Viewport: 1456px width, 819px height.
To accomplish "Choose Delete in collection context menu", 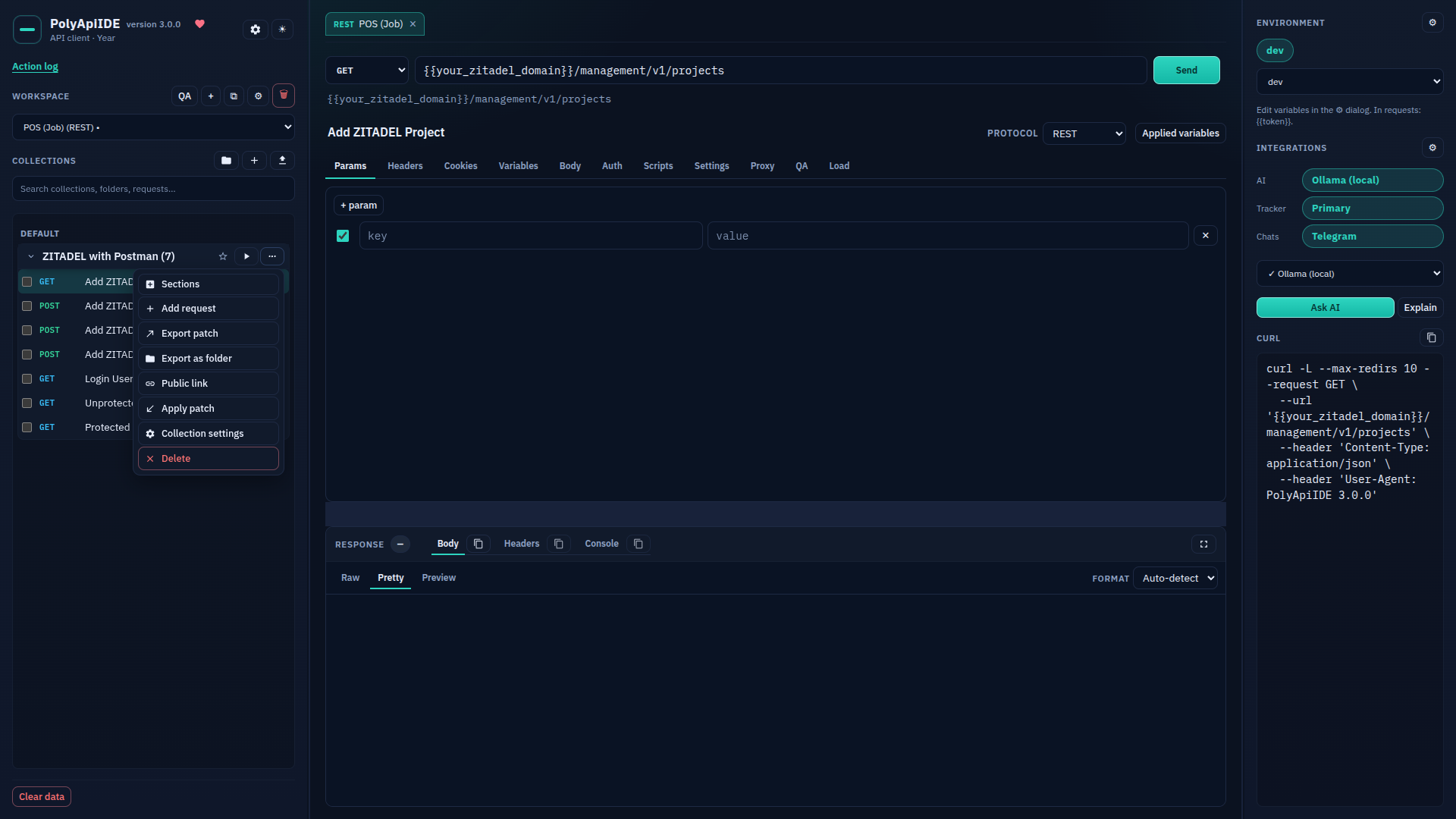I will [x=209, y=459].
